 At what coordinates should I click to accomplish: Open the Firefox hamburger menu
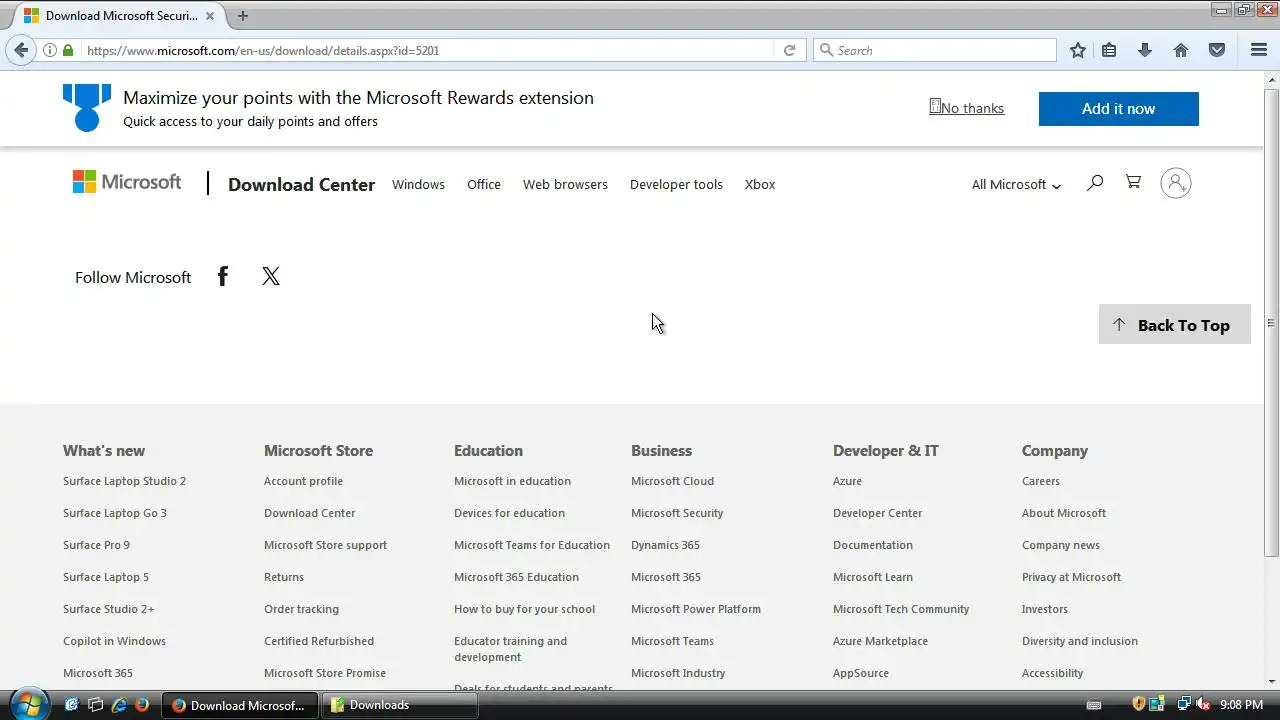[x=1259, y=50]
